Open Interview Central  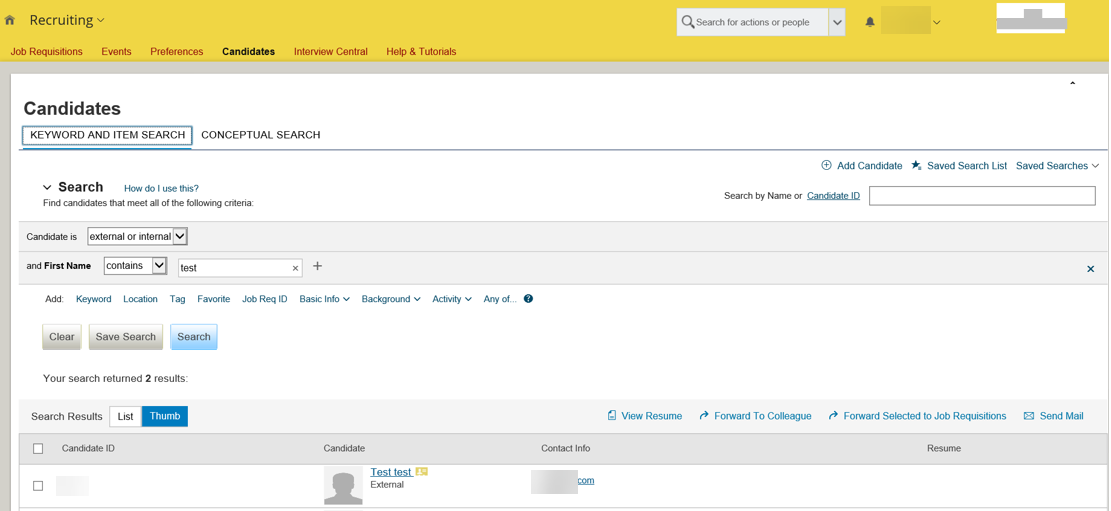(331, 52)
